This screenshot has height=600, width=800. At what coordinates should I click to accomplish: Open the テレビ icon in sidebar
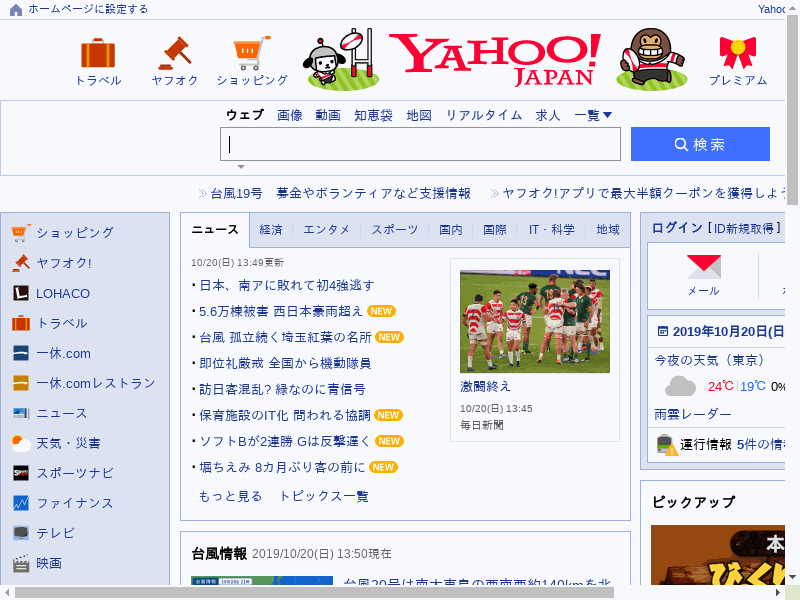(21, 533)
